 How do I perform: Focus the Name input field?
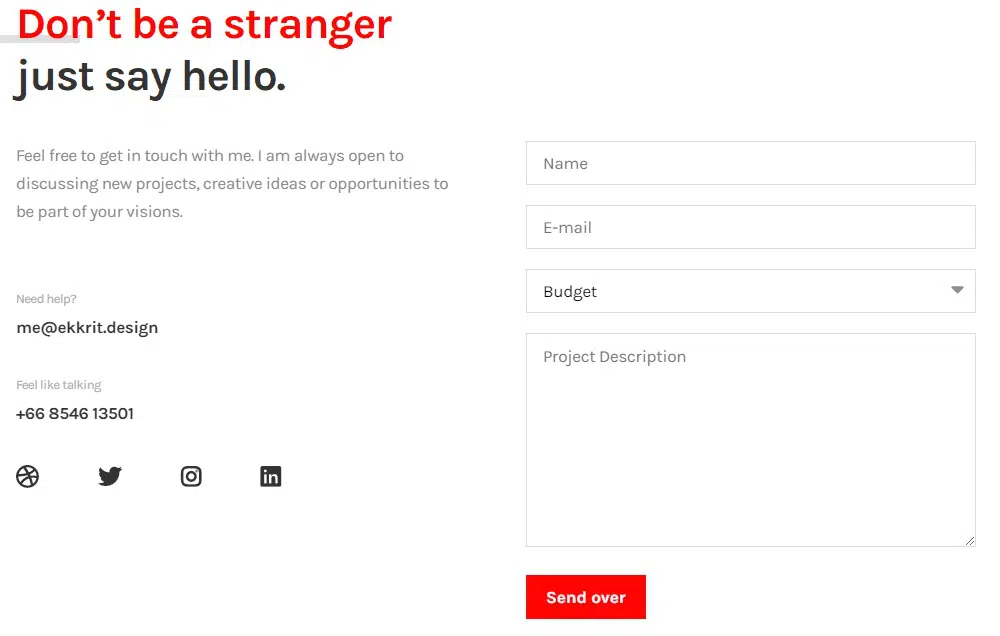750,163
